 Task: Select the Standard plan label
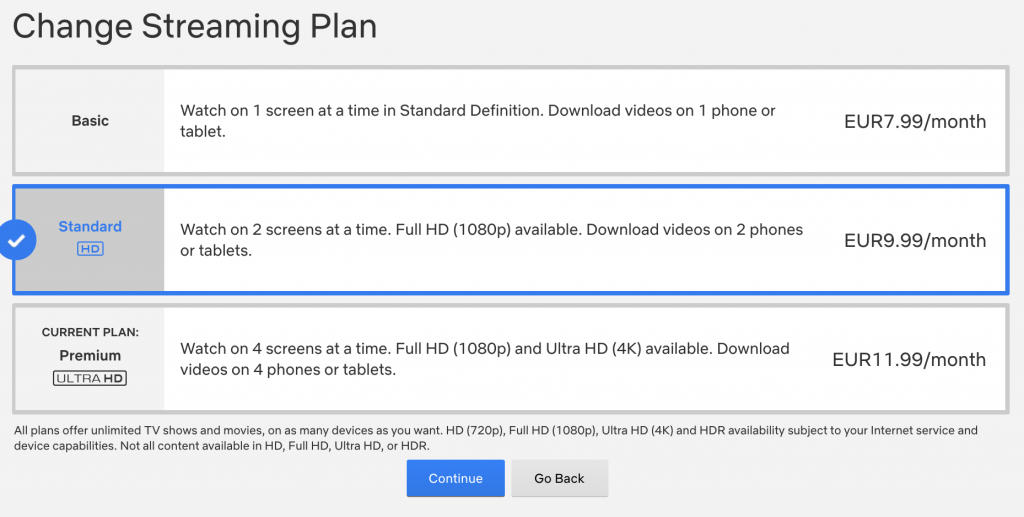[90, 227]
